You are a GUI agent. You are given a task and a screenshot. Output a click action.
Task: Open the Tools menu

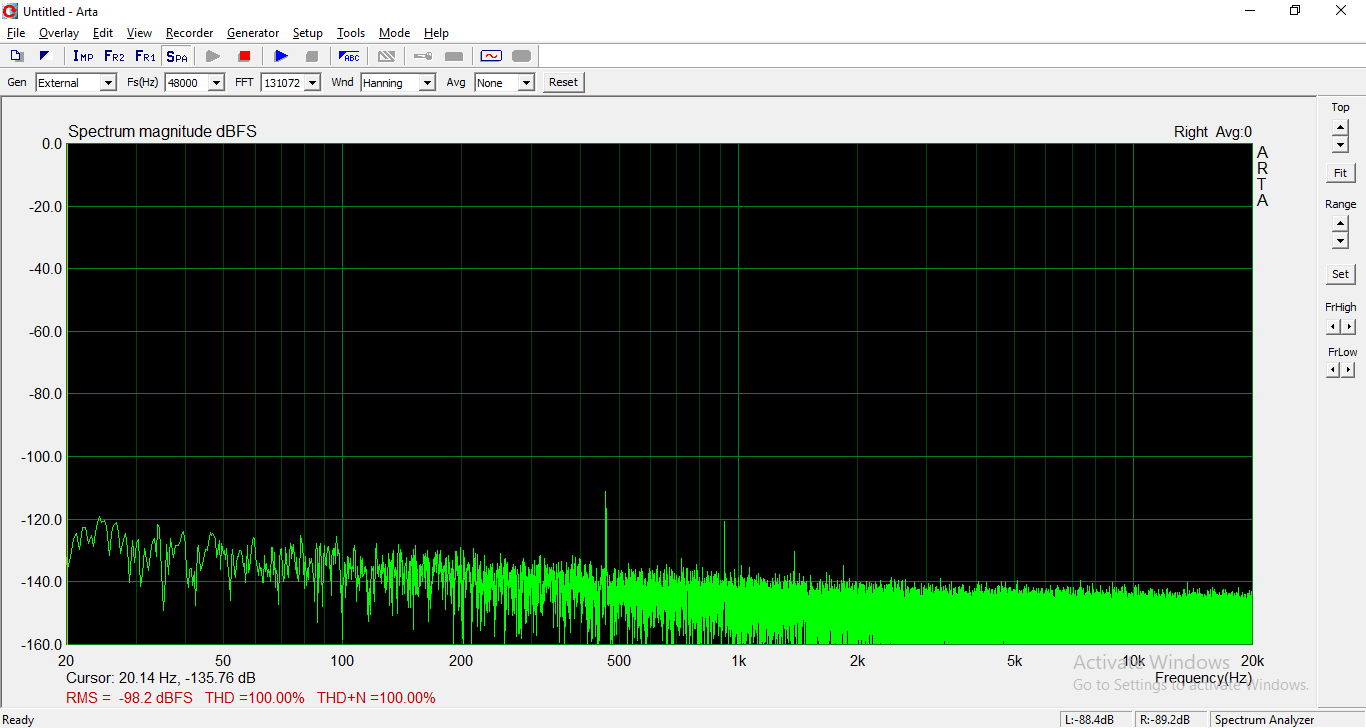tap(351, 33)
